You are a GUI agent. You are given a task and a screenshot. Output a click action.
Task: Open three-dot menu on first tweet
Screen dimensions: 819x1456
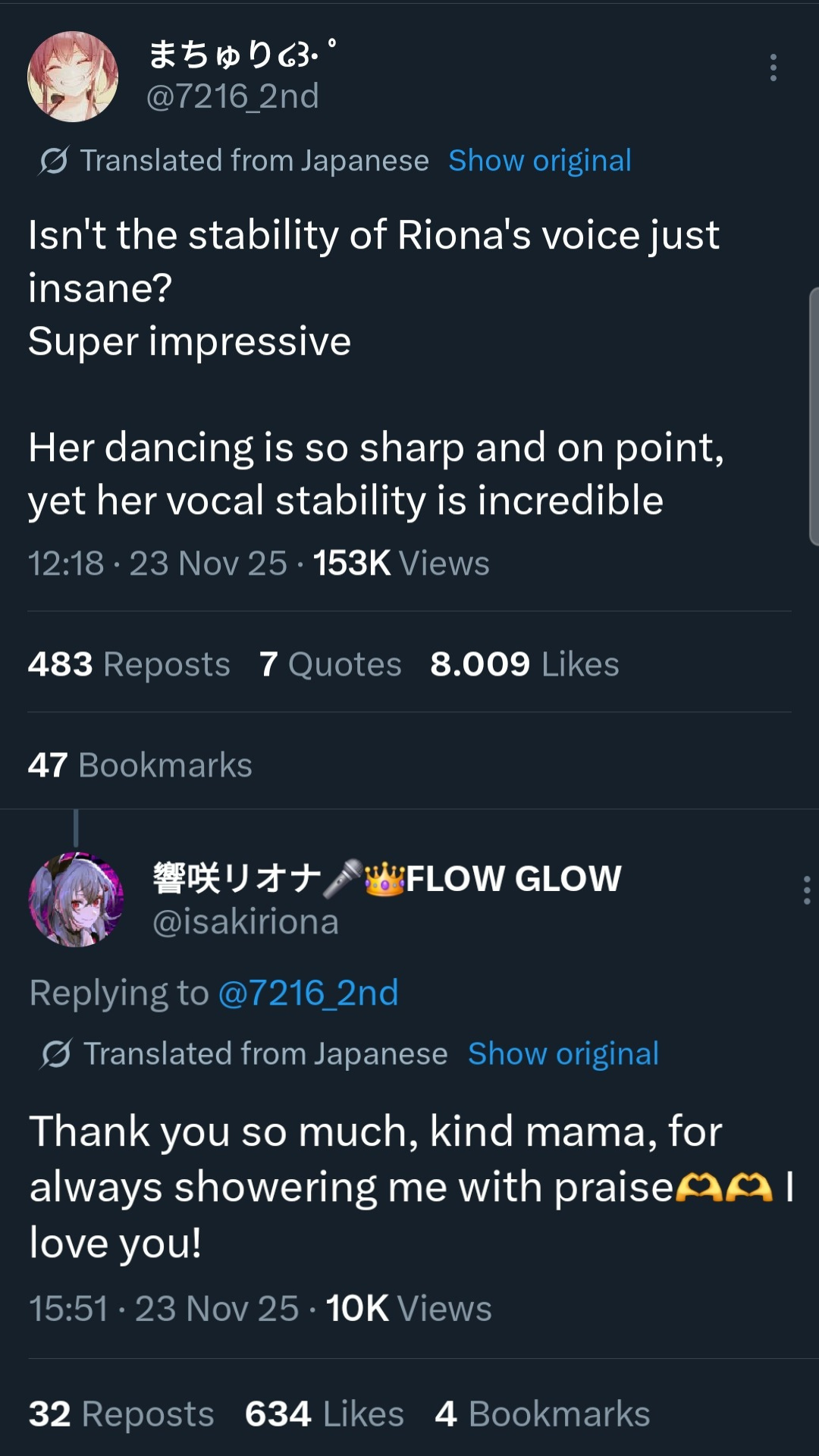pos(773,68)
